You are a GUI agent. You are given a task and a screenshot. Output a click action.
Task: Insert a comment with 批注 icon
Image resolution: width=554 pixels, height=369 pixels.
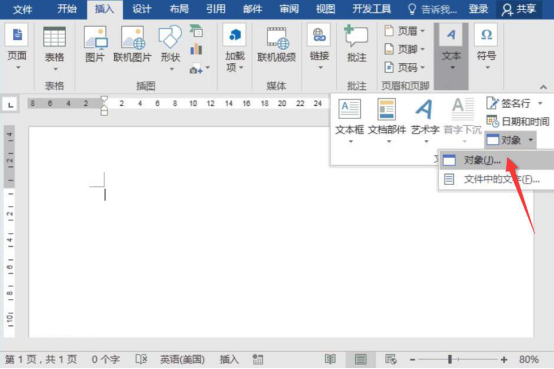[x=356, y=44]
